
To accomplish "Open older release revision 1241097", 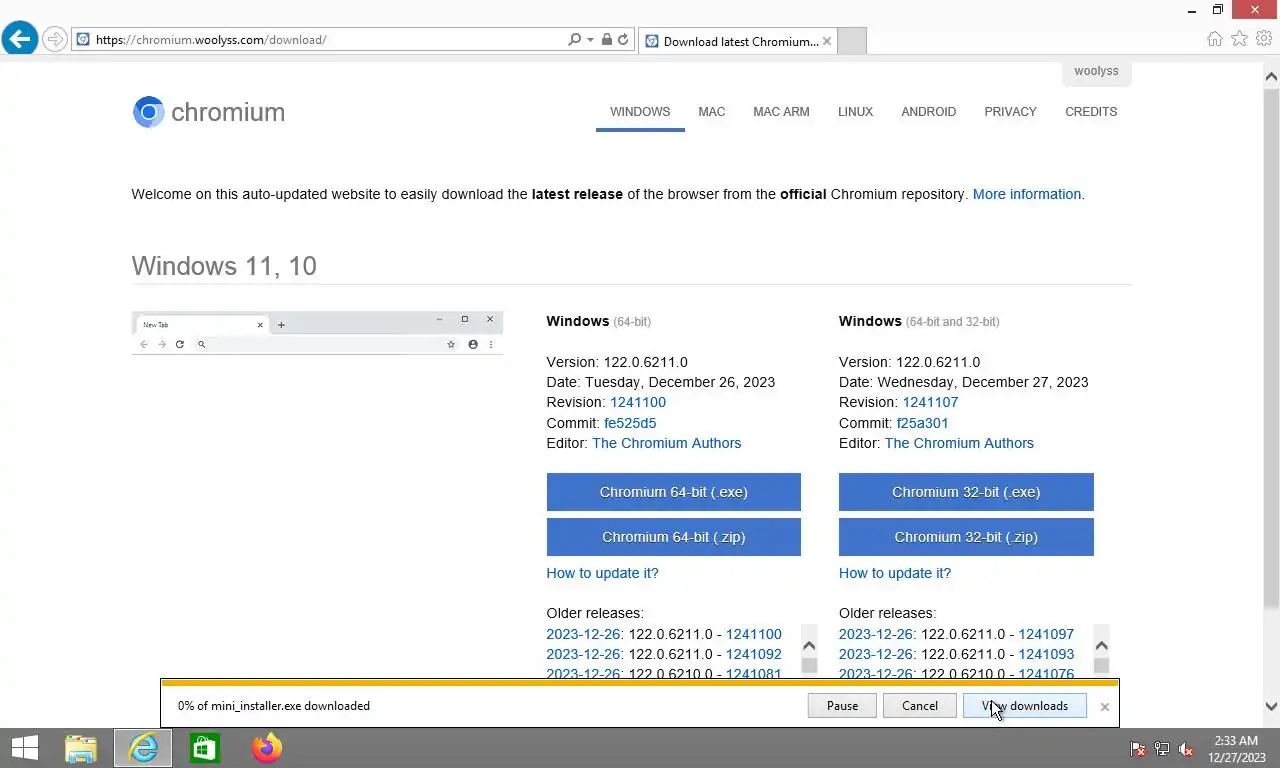I will tap(1046, 634).
